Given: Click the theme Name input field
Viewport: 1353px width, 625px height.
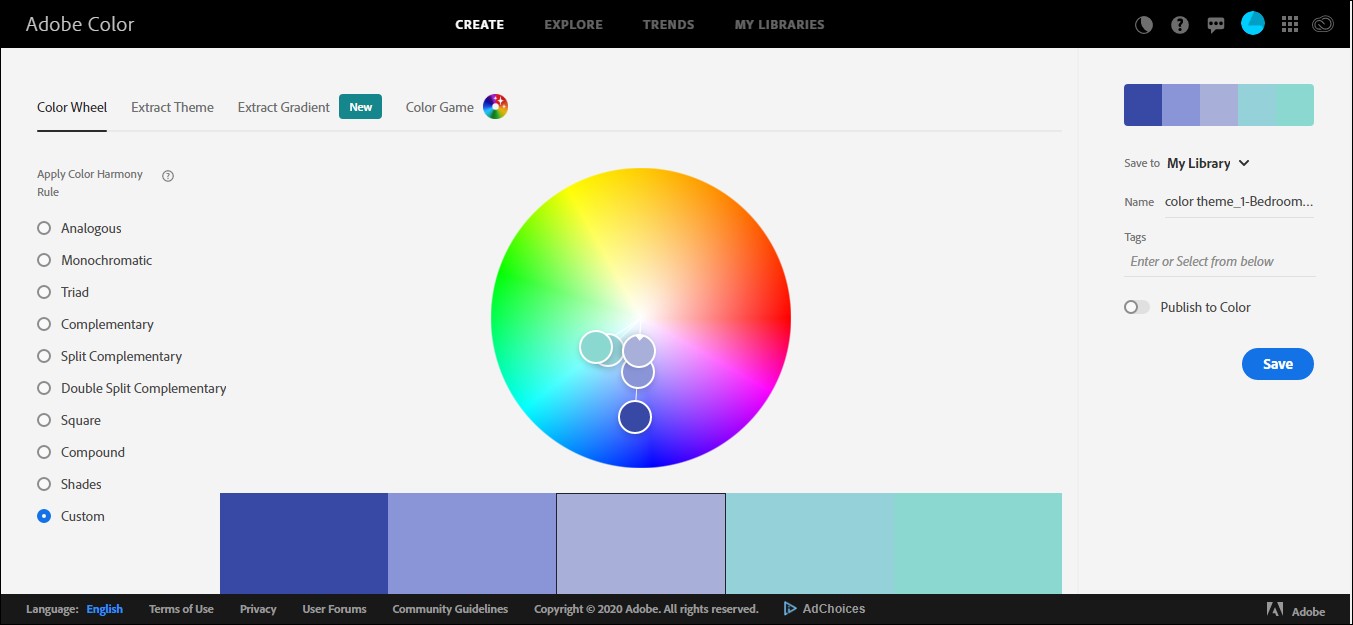Looking at the screenshot, I should [x=1238, y=201].
